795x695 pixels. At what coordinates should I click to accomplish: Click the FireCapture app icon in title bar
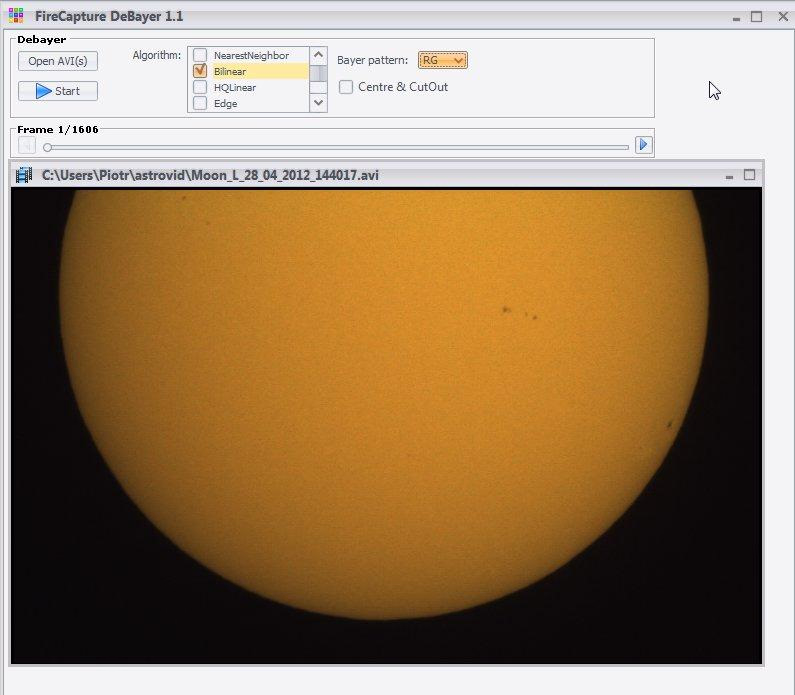click(x=16, y=16)
